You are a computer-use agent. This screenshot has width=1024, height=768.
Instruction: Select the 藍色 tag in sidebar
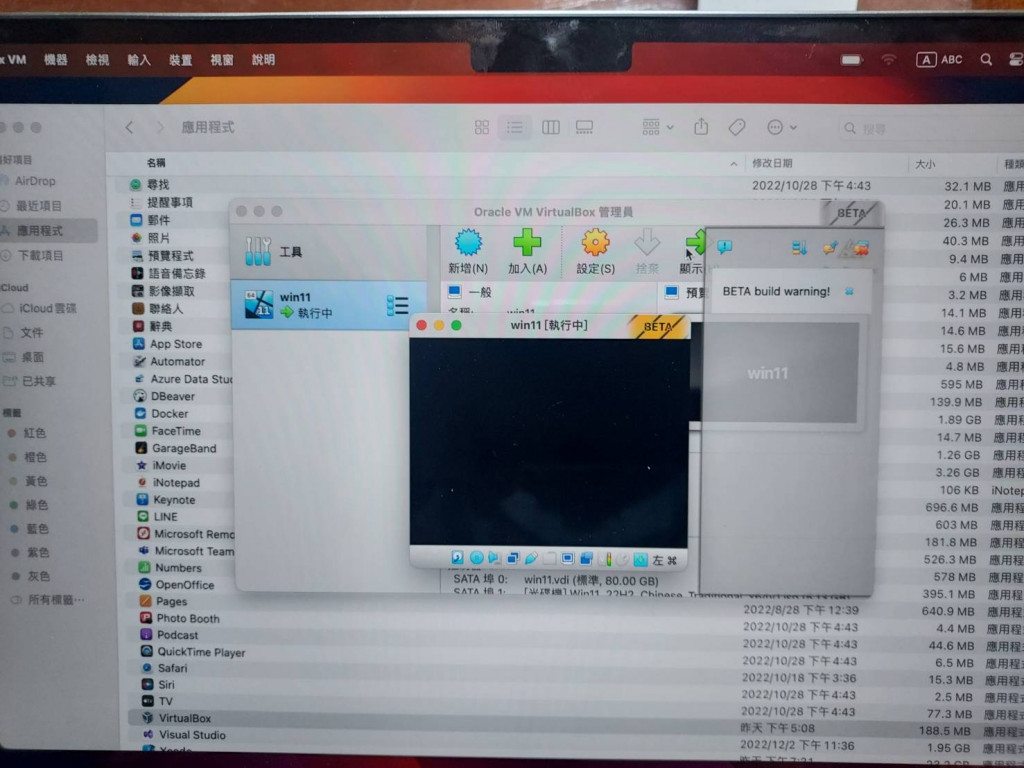click(37, 528)
